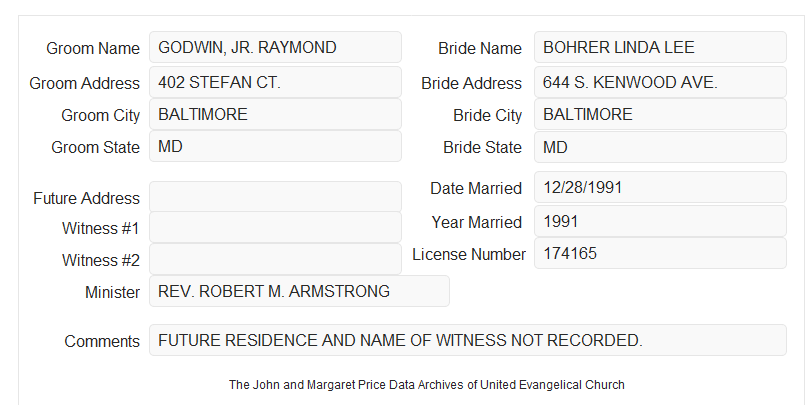Focus the empty Witness #2 field
The width and height of the screenshot is (805, 405).
[x=275, y=259]
